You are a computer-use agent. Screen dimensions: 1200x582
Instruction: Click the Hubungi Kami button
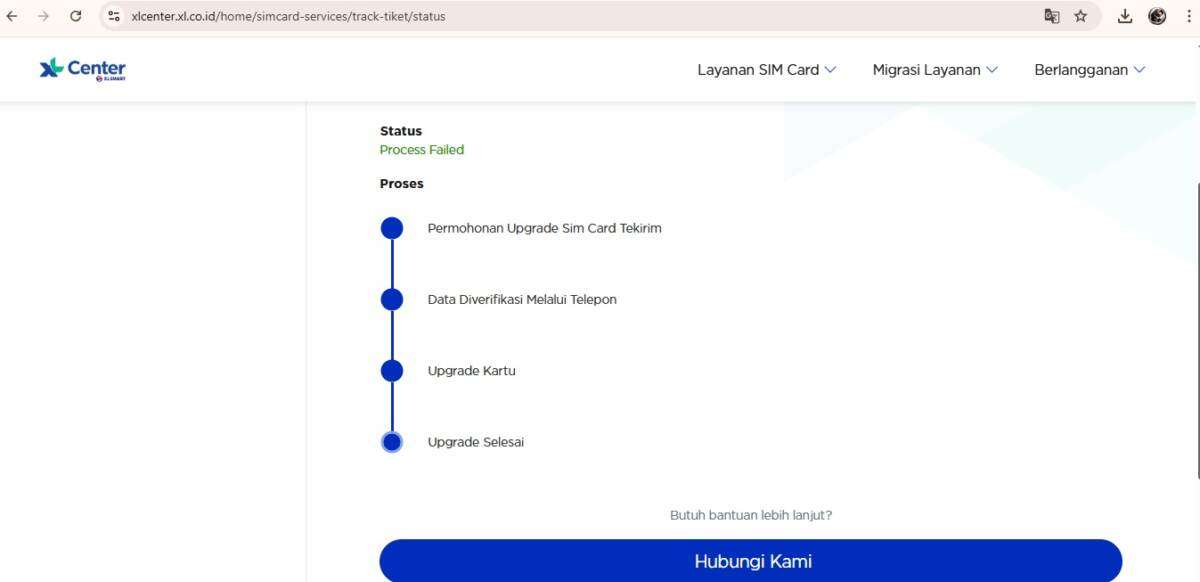751,561
